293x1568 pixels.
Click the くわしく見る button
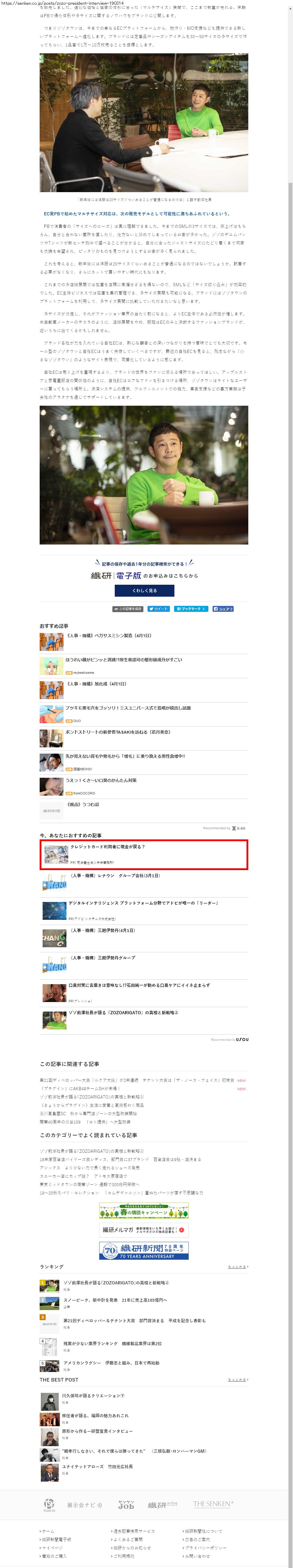(x=144, y=590)
